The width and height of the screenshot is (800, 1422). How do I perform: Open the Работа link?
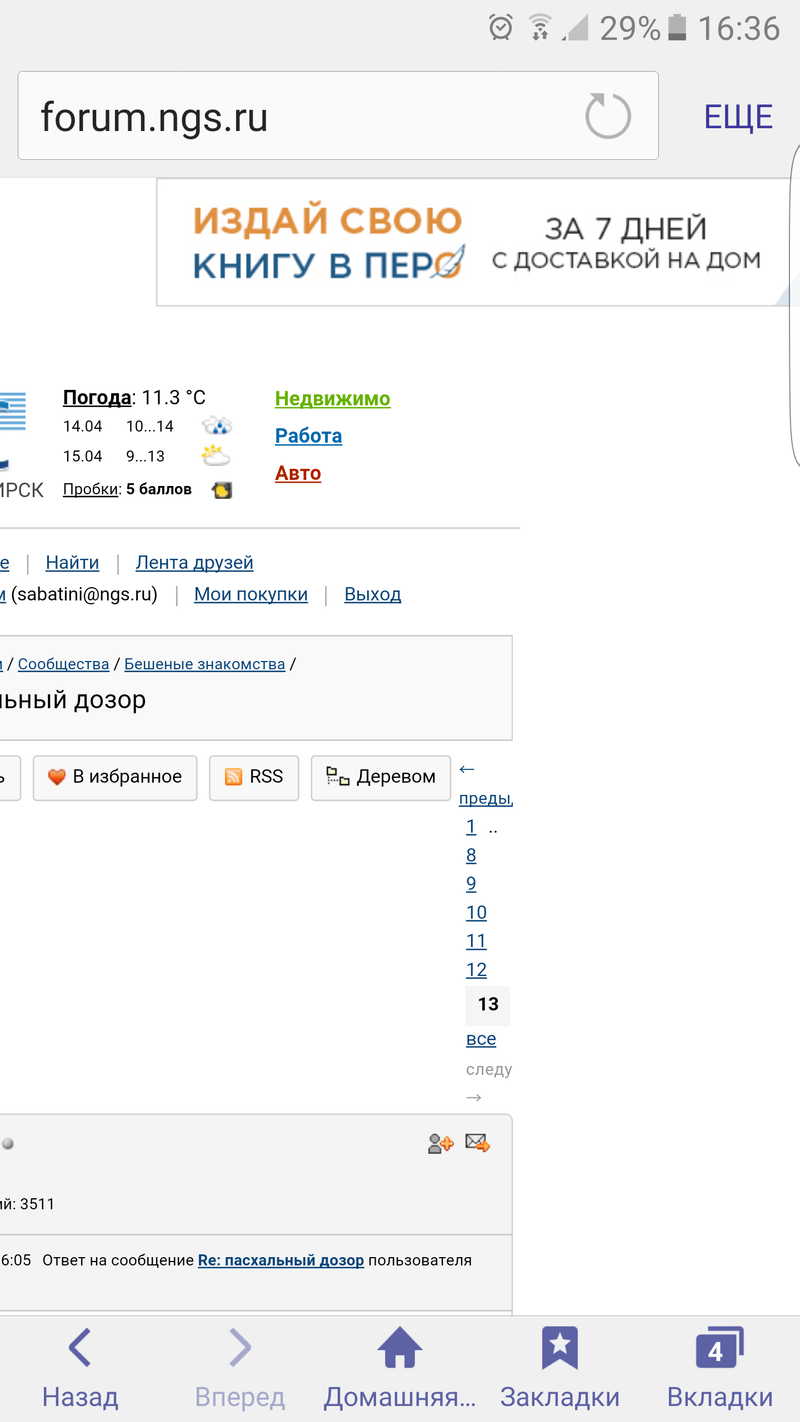308,436
